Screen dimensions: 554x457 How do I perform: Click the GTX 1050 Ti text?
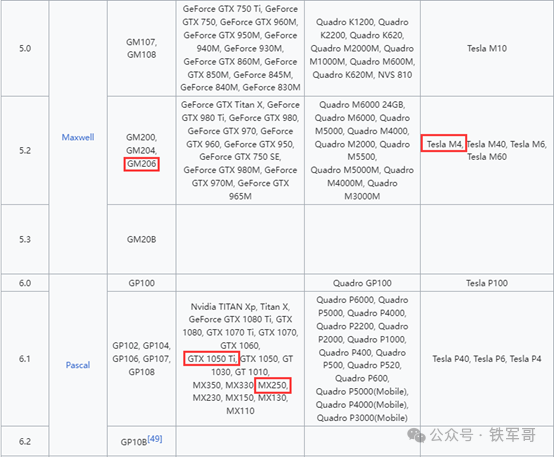coord(212,359)
